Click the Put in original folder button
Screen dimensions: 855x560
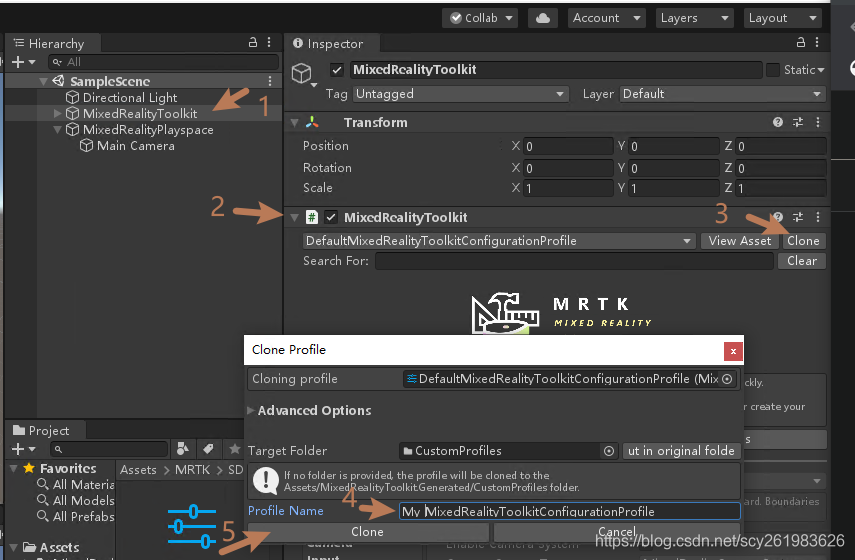tap(681, 451)
